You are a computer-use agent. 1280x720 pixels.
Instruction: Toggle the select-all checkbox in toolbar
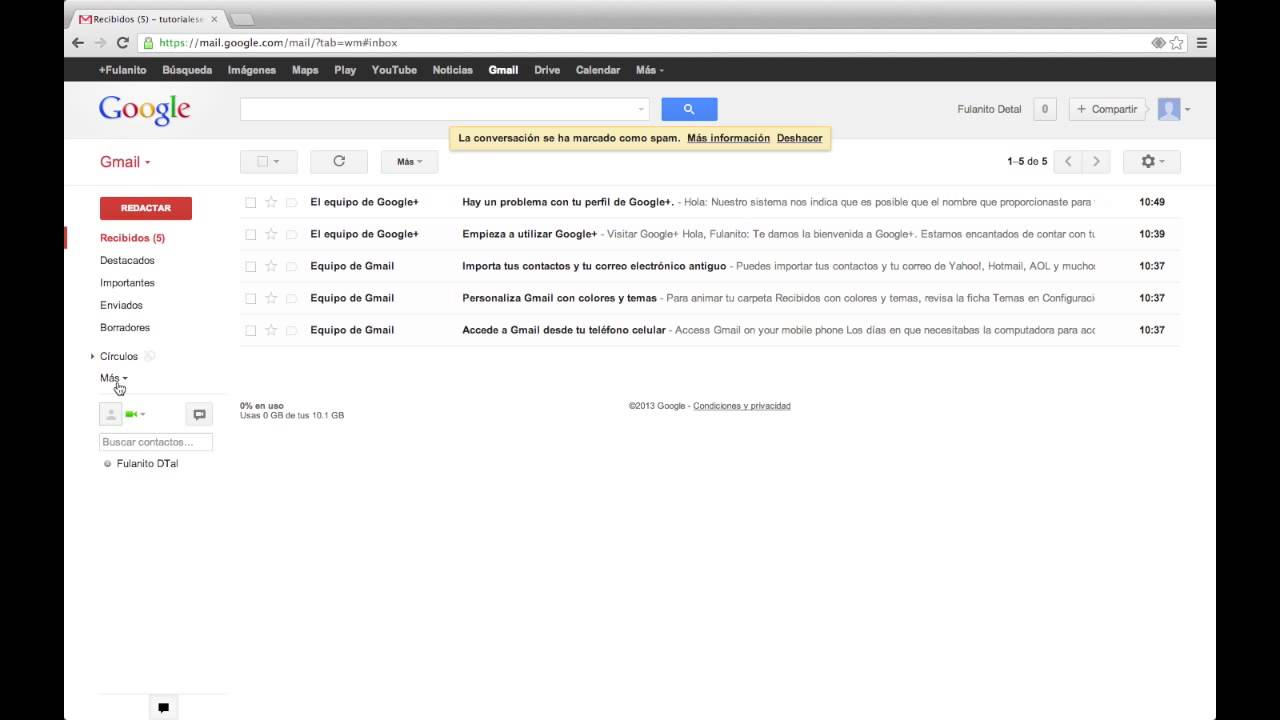pyautogui.click(x=263, y=161)
